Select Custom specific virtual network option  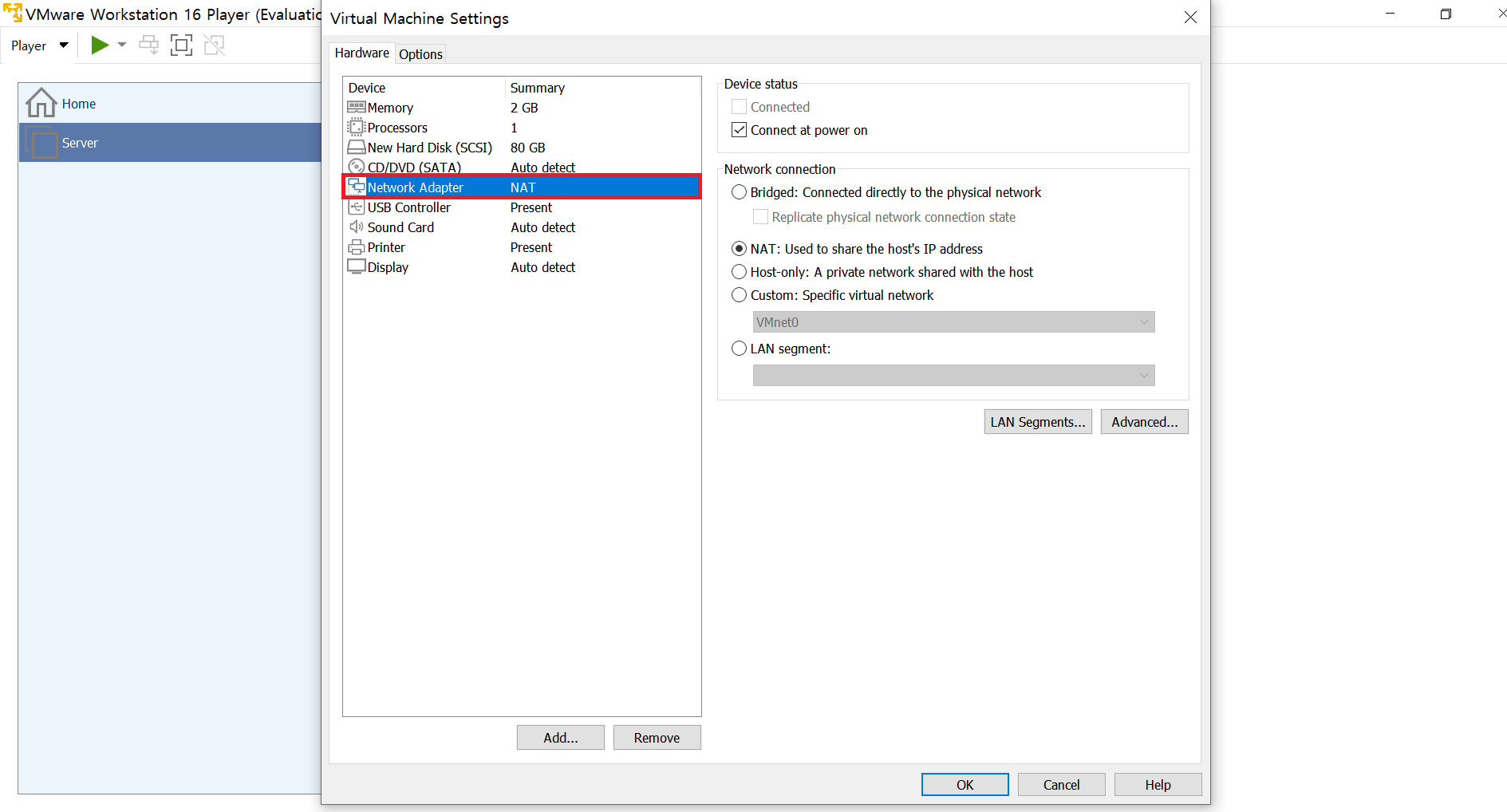[740, 295]
